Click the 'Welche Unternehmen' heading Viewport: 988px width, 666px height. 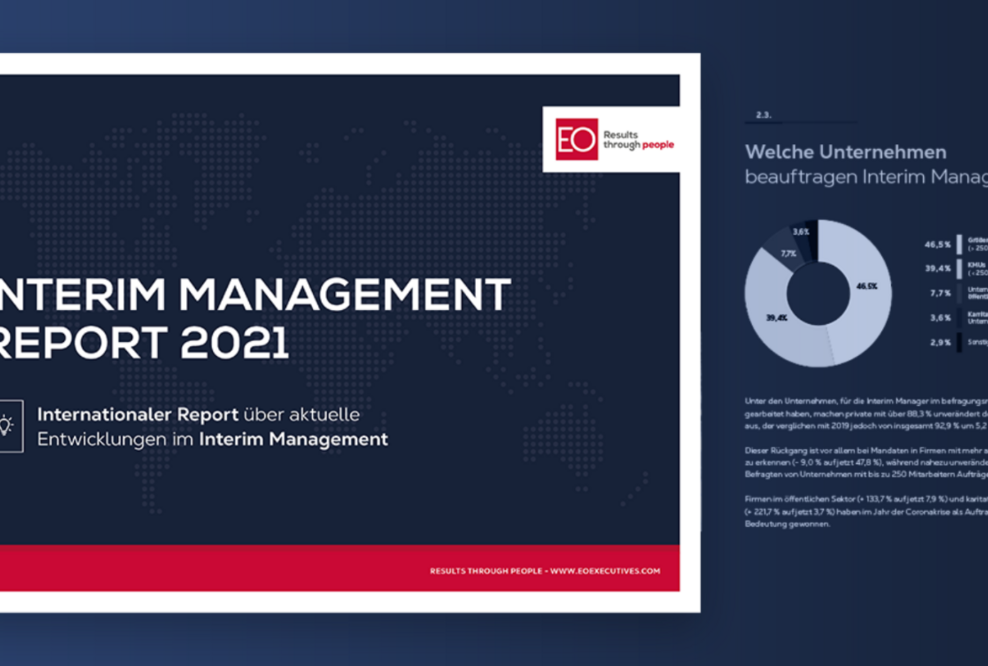click(845, 152)
